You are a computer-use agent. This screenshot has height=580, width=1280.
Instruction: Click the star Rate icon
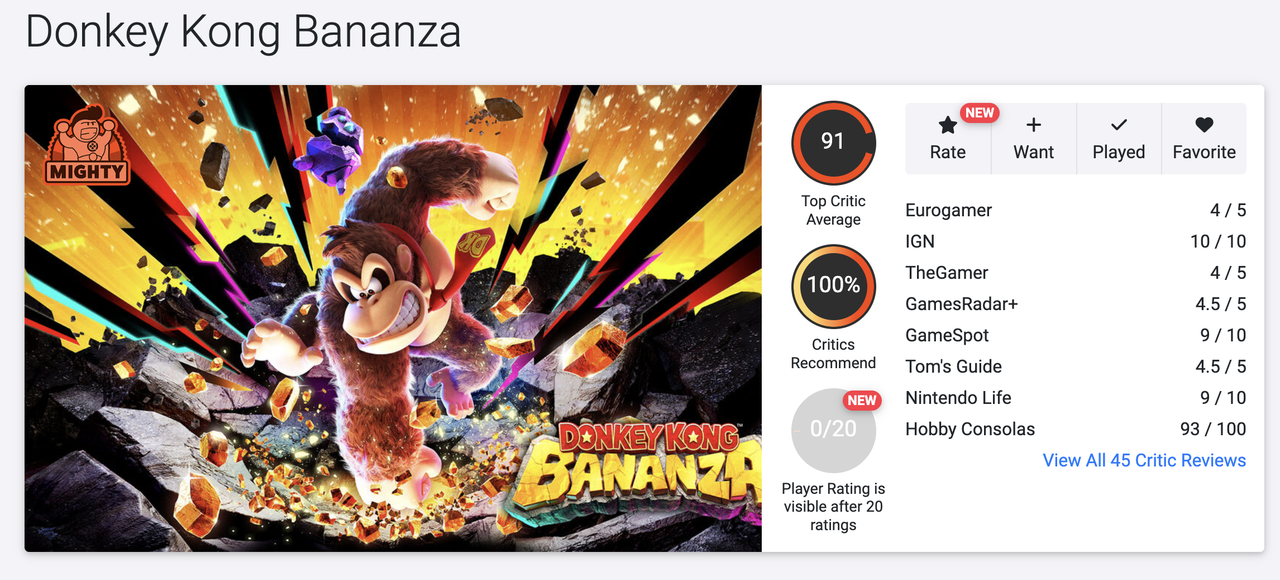947,126
